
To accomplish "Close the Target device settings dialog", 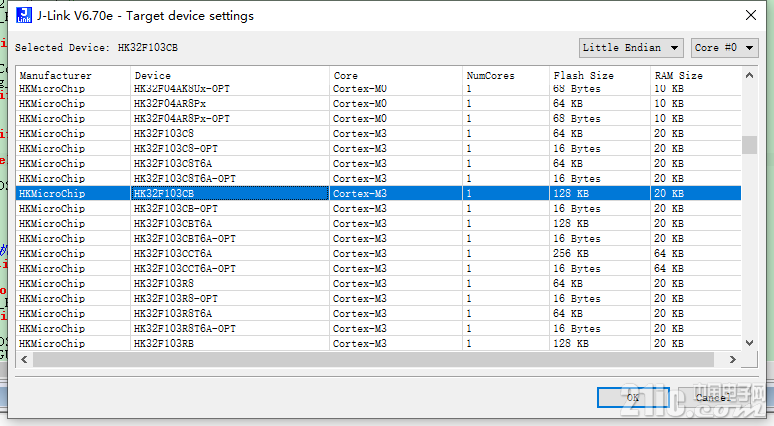I will [751, 15].
